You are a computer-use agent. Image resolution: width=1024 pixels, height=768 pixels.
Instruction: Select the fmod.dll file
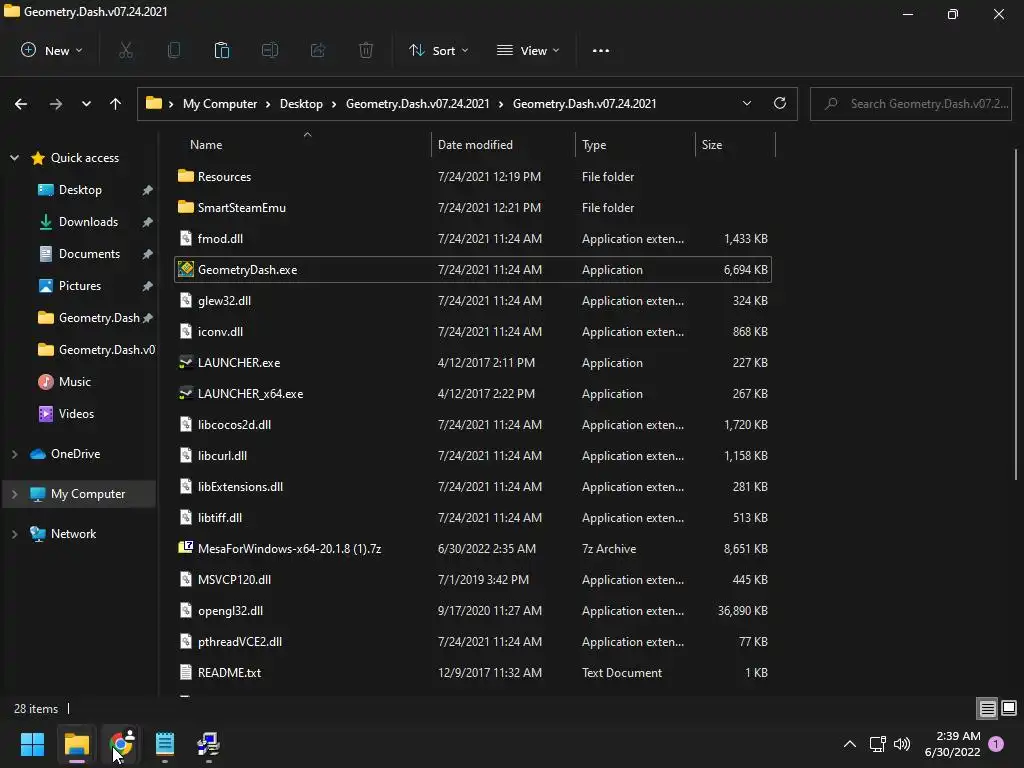tap(473, 238)
